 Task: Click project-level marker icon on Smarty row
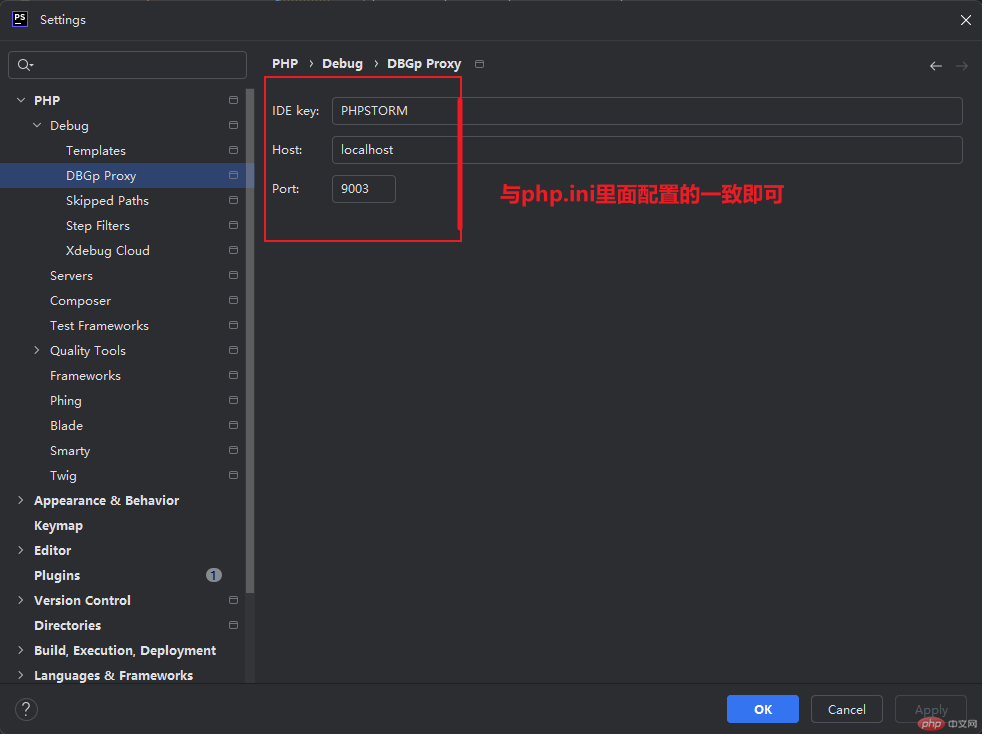coord(234,450)
